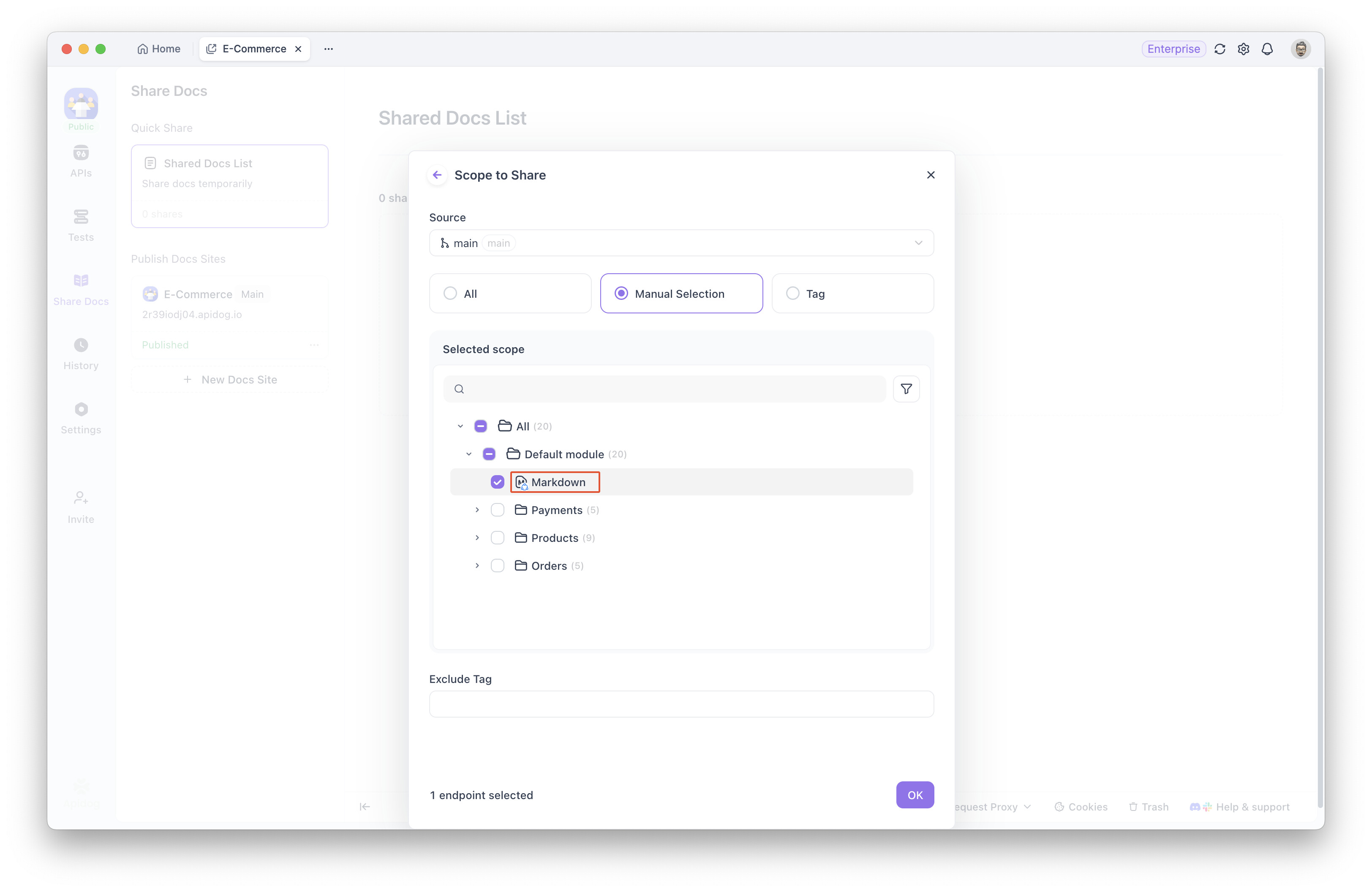The width and height of the screenshot is (1372, 892).
Task: Open the user avatar menu
Action: point(1301,49)
